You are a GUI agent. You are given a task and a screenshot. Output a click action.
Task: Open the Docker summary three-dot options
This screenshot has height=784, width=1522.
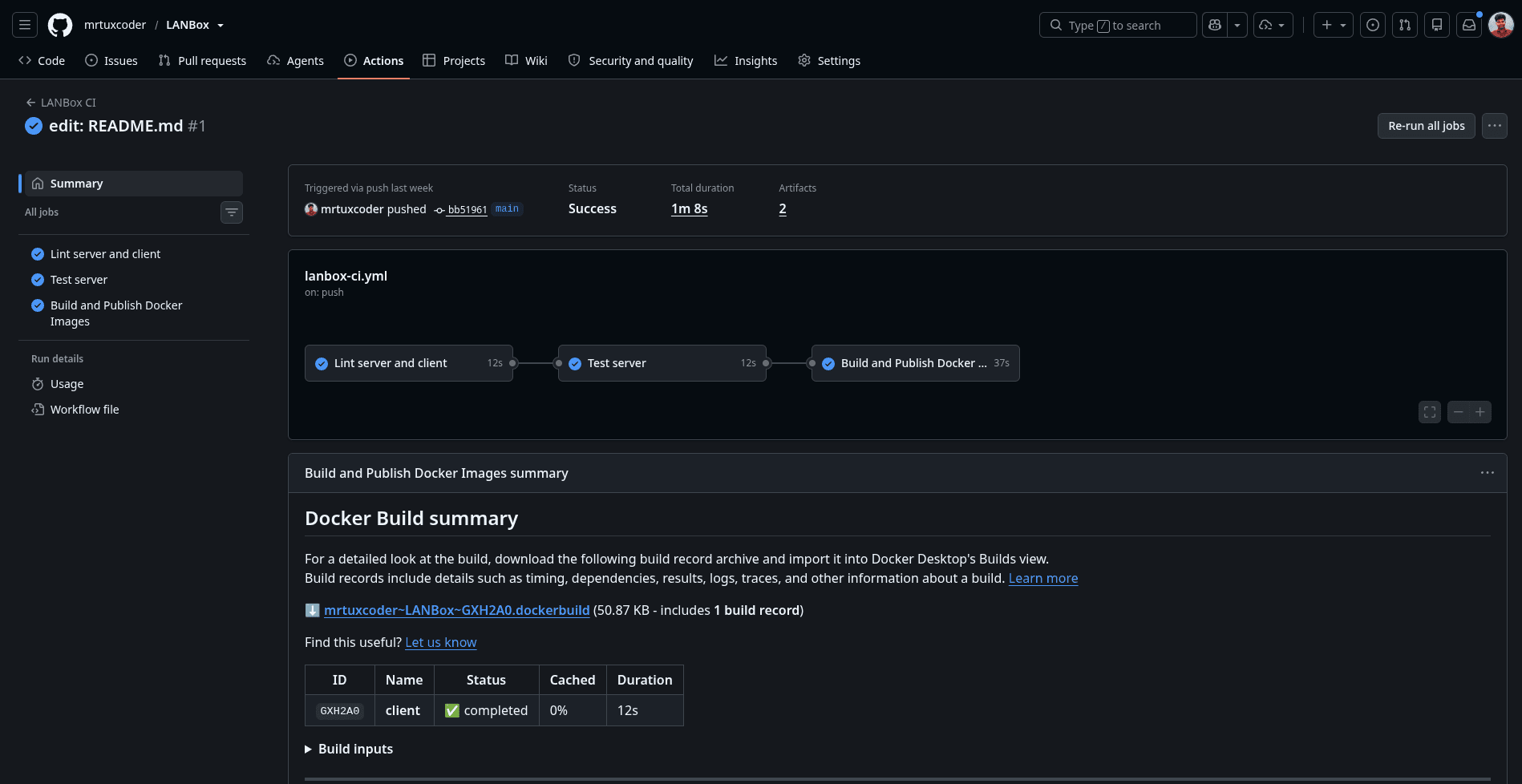1488,473
